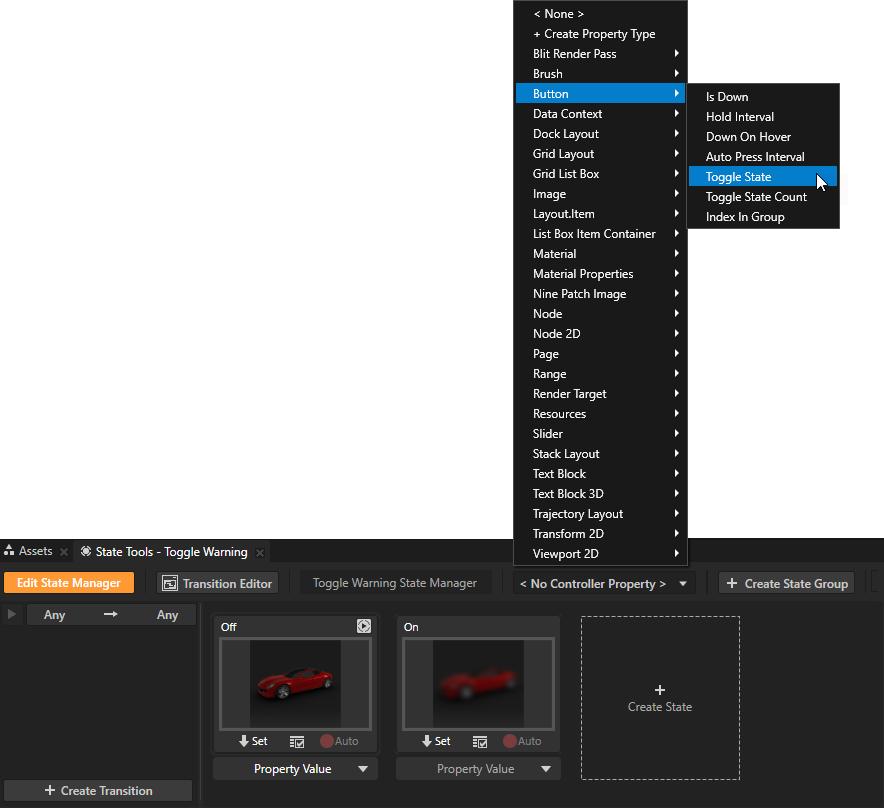The image size is (884, 808).
Task: Expand the Any to Any transition row
Action: pos(12,614)
